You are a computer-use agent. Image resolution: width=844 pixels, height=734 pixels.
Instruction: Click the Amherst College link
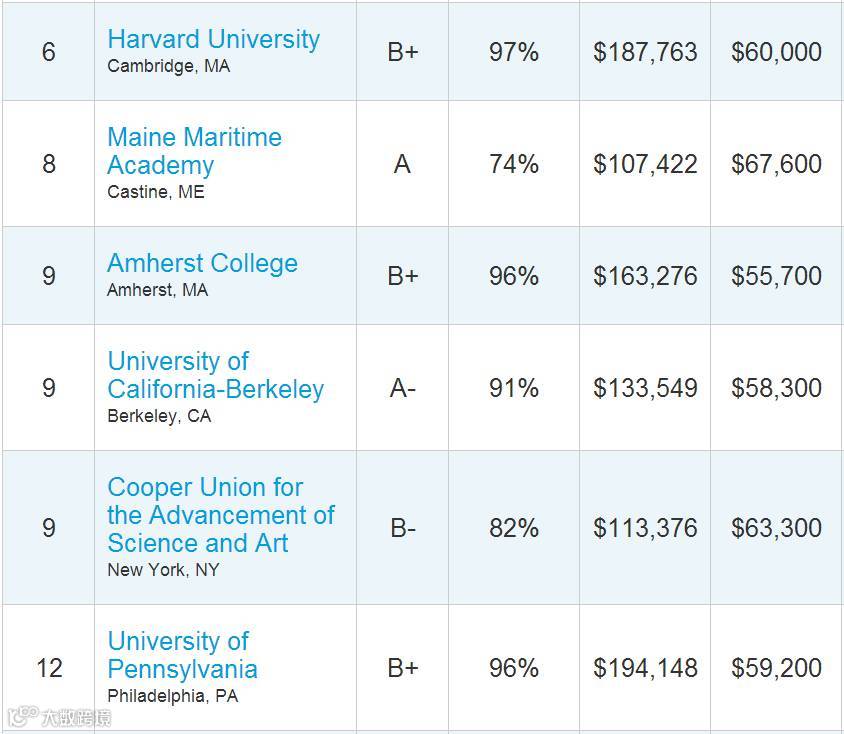(x=202, y=263)
